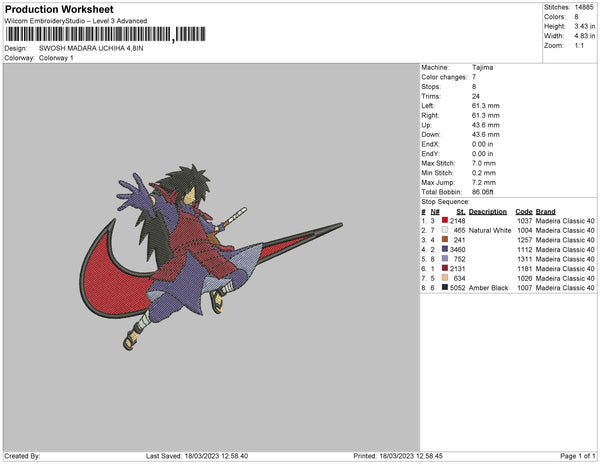Click the peach swatch for thread 1026
600x464 pixels.
tap(445, 278)
